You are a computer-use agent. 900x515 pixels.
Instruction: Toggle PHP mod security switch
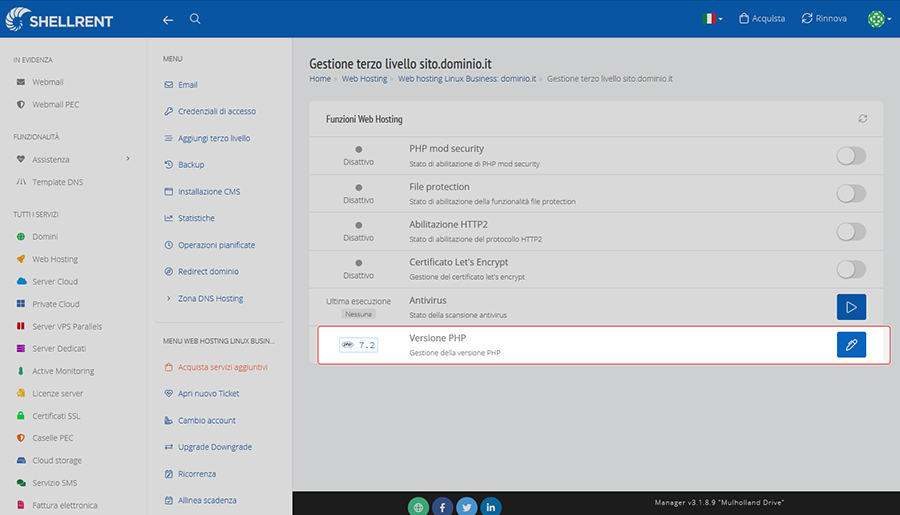click(851, 156)
